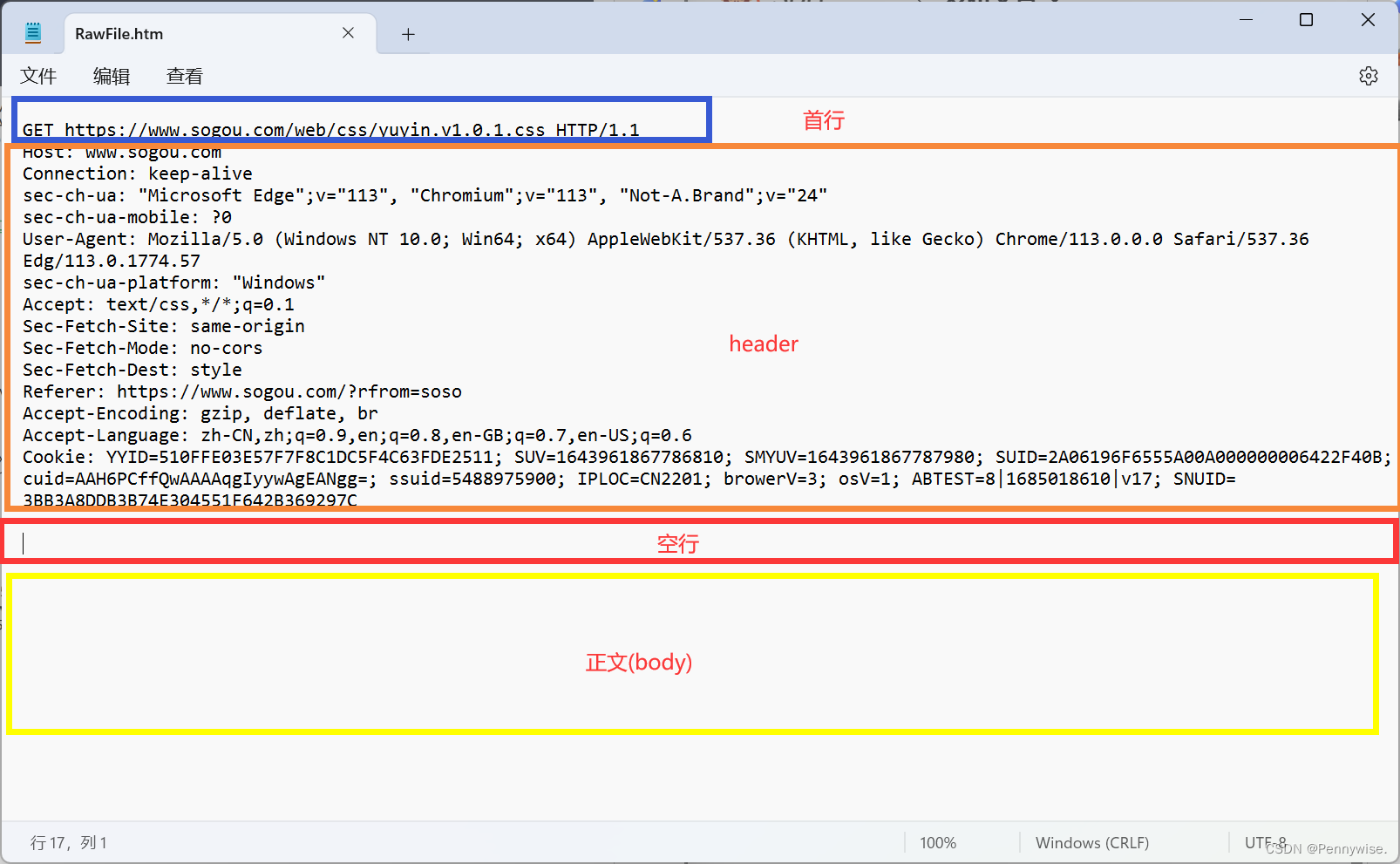Click the 100% zoom level indicator
Viewport: 1400px width, 864px height.
click(x=937, y=842)
